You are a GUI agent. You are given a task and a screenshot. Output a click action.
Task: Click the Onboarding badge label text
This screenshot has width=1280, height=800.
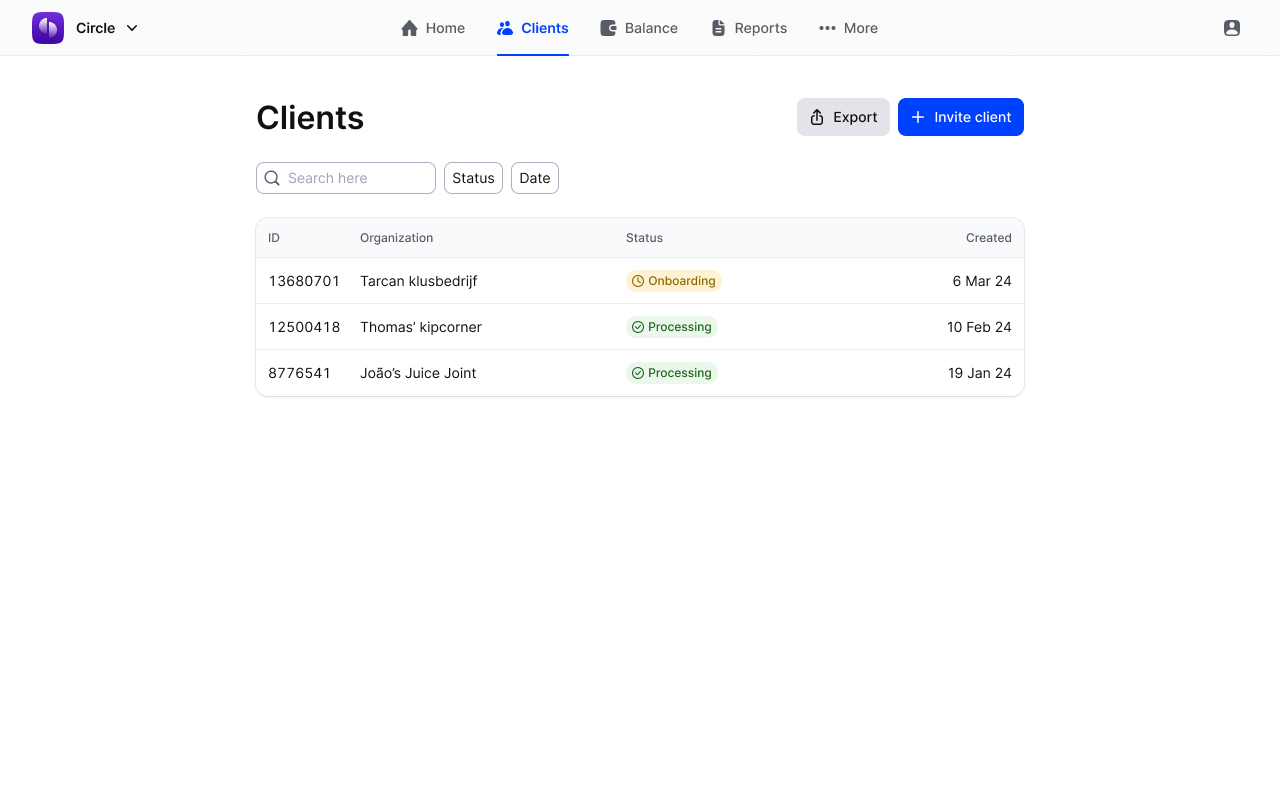[x=682, y=281]
